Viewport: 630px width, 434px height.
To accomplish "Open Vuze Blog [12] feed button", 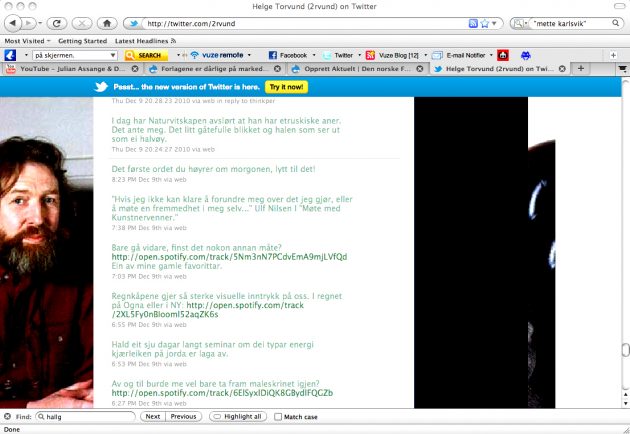I will pyautogui.click(x=393, y=55).
